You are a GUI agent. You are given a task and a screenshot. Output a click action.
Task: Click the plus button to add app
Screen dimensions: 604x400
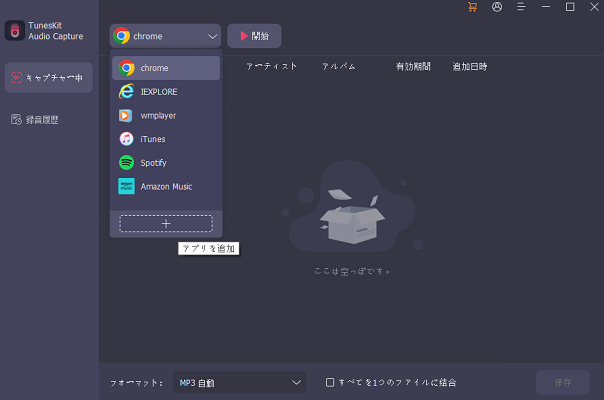click(166, 224)
